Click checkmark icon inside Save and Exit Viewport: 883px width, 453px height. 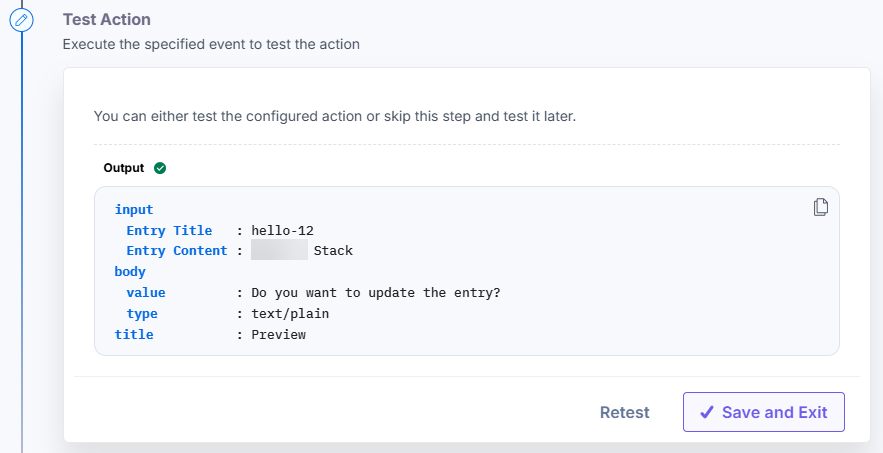click(x=707, y=412)
